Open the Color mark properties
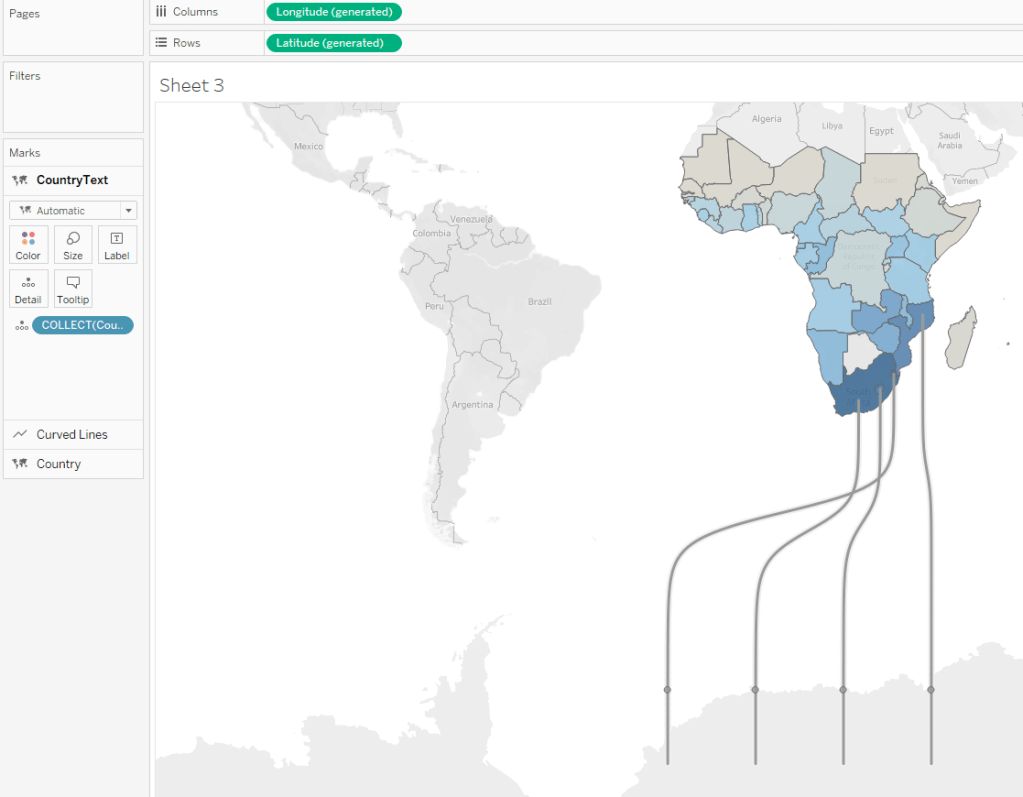 (28, 244)
